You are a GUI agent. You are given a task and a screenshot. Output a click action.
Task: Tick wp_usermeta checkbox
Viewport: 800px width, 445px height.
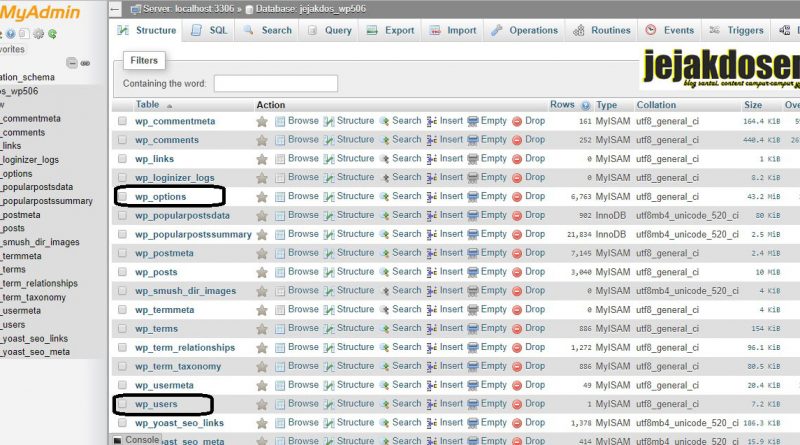click(x=122, y=385)
